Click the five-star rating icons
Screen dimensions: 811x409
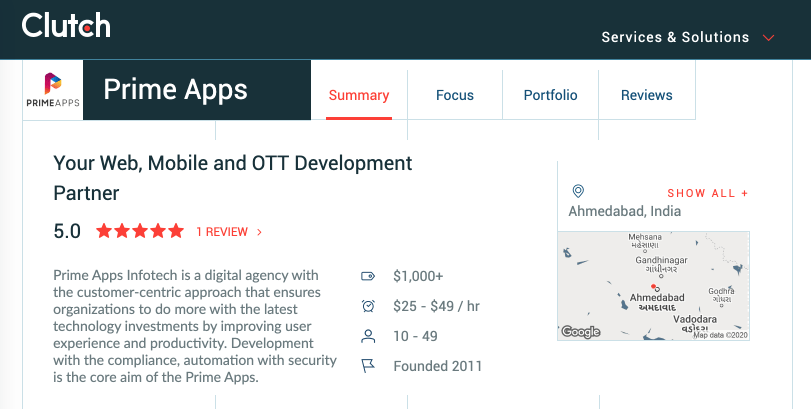click(140, 231)
